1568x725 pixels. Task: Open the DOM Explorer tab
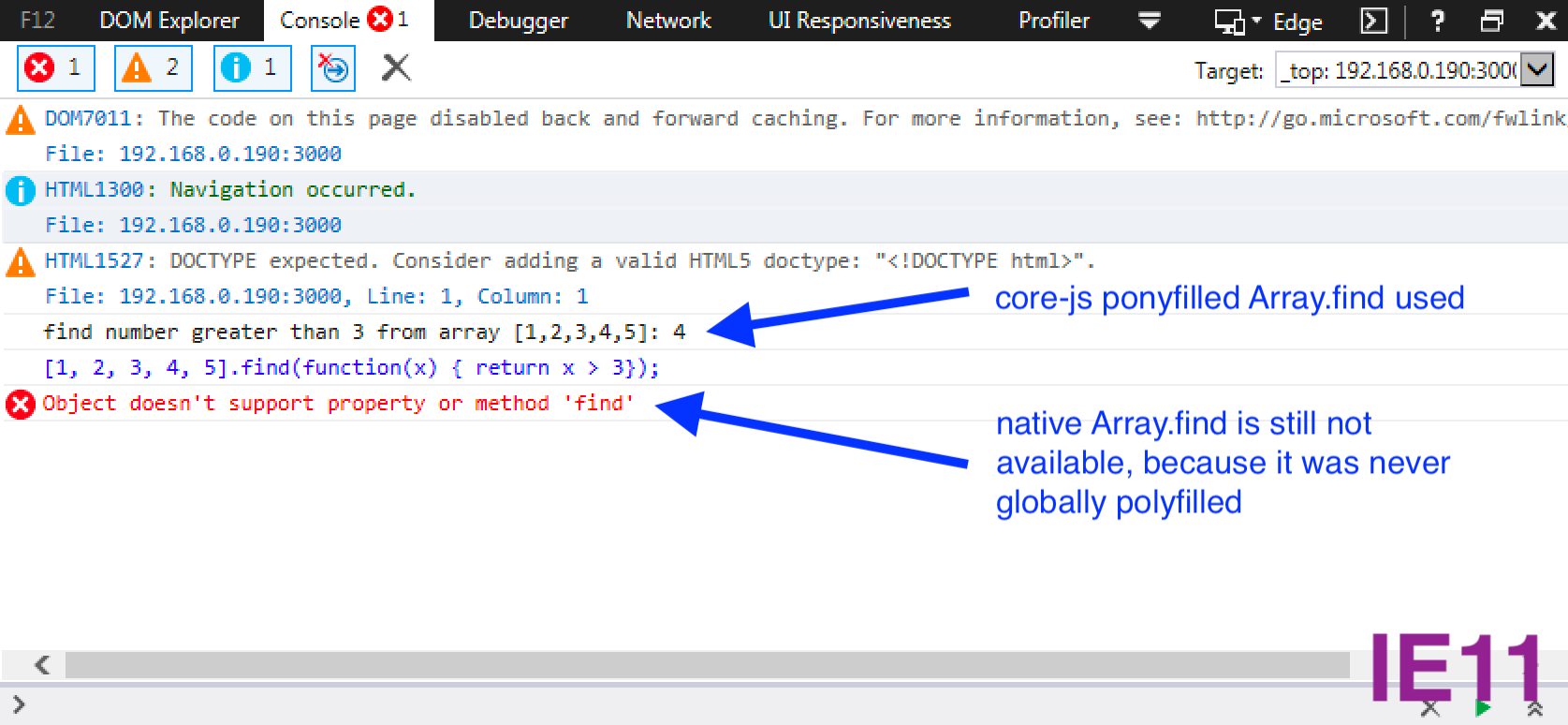[169, 21]
